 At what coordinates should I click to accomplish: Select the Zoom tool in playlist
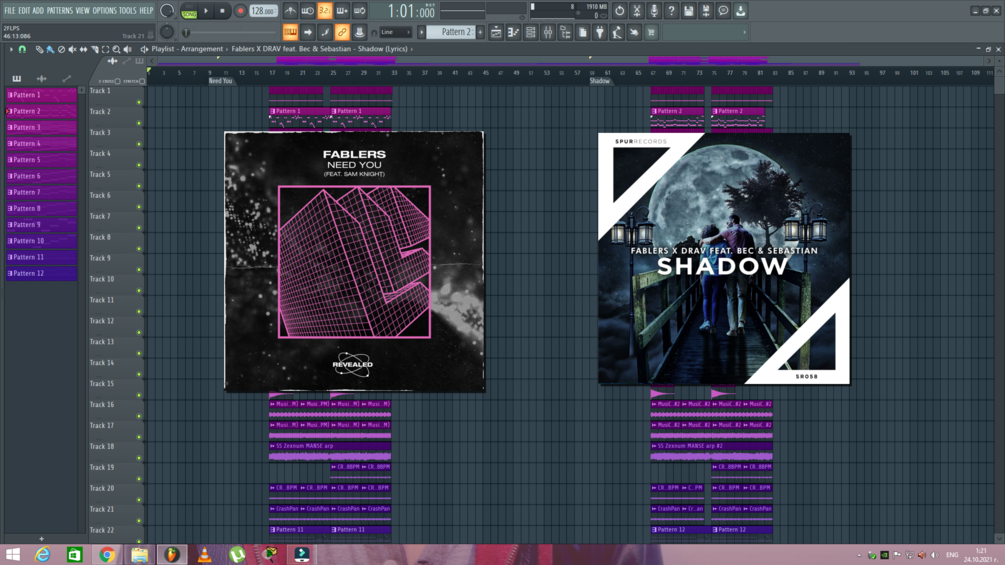point(116,49)
